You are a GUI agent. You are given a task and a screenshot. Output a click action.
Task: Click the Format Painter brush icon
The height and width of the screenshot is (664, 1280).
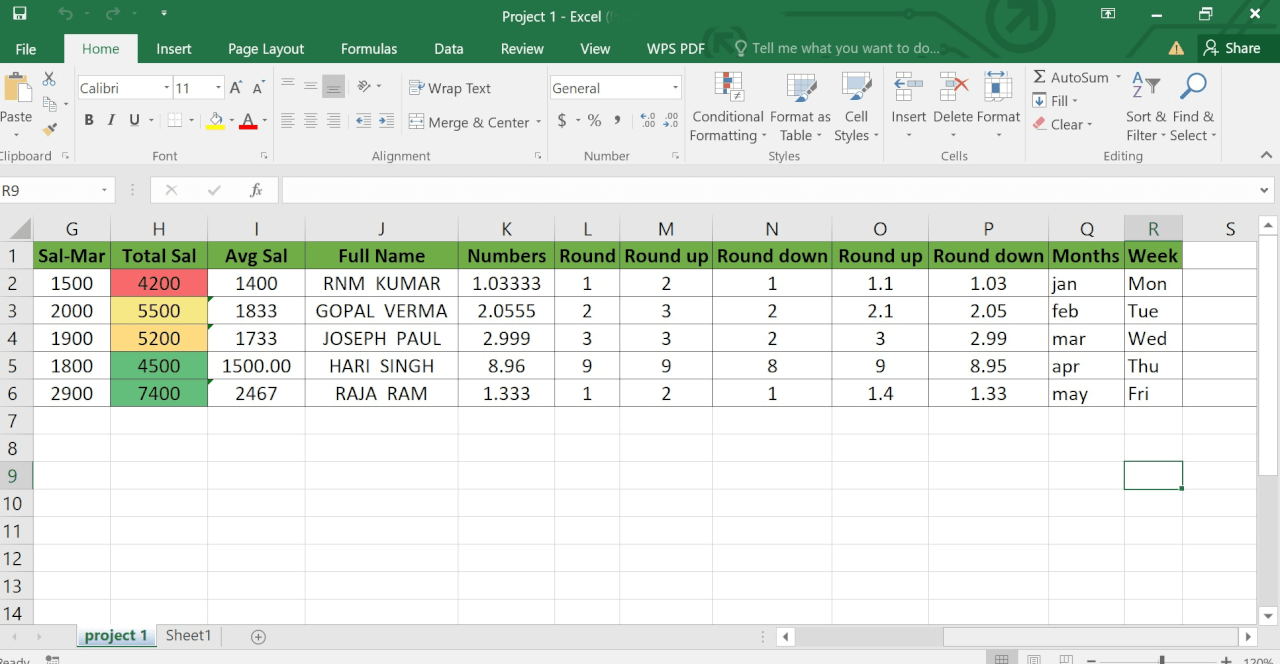pyautogui.click(x=50, y=129)
